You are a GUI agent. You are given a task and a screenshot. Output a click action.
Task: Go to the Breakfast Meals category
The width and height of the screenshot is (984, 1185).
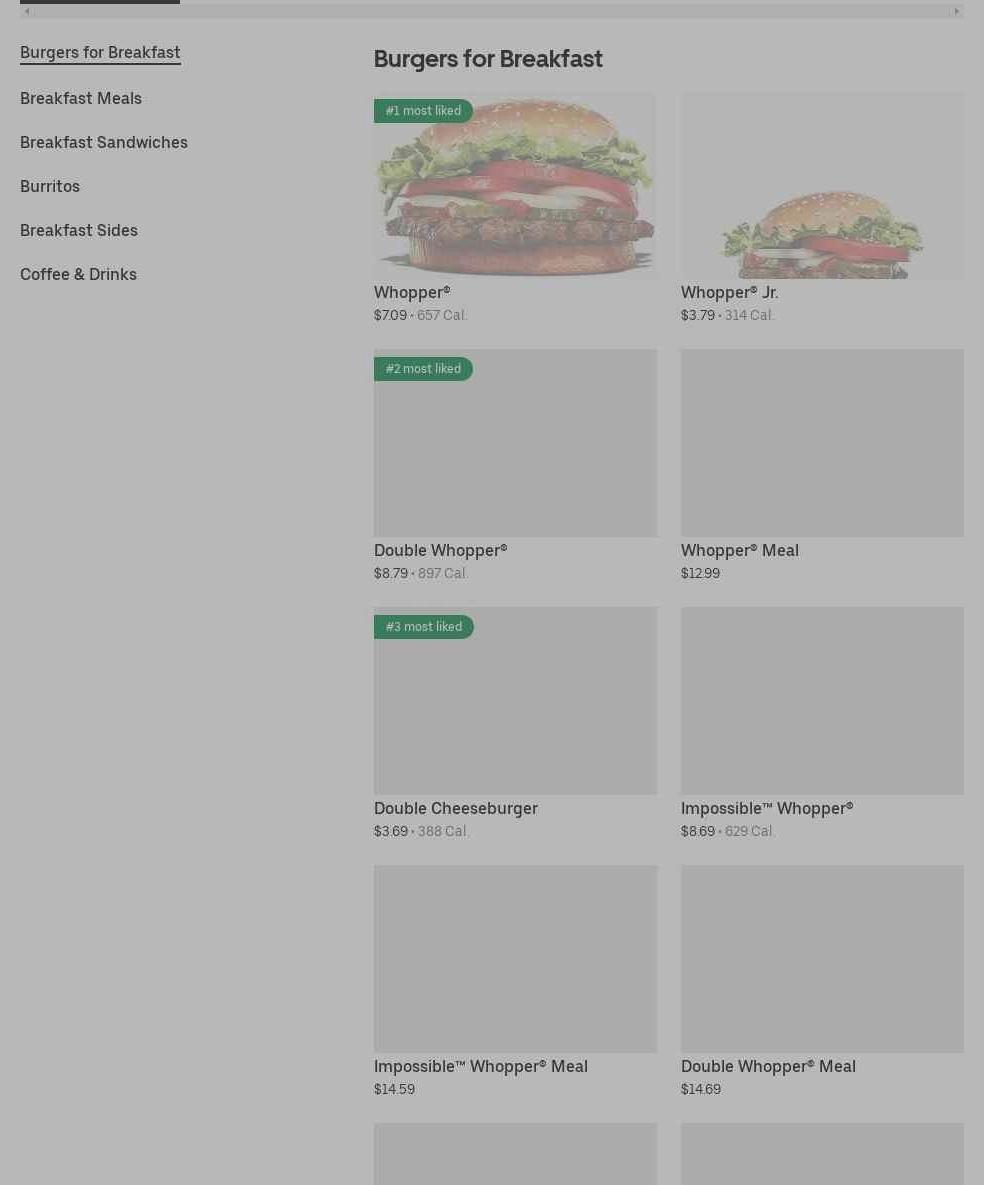[x=81, y=98]
